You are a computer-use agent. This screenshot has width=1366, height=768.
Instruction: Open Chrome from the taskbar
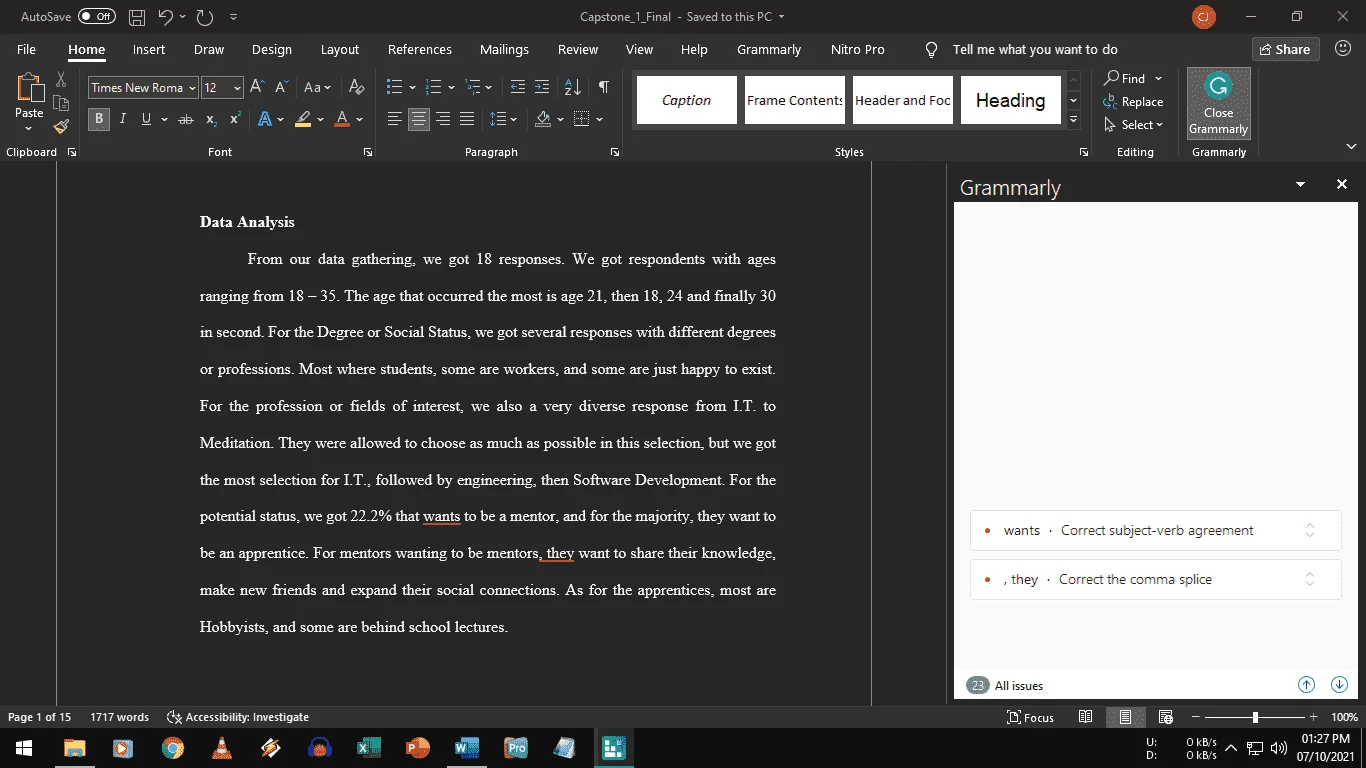pos(173,747)
